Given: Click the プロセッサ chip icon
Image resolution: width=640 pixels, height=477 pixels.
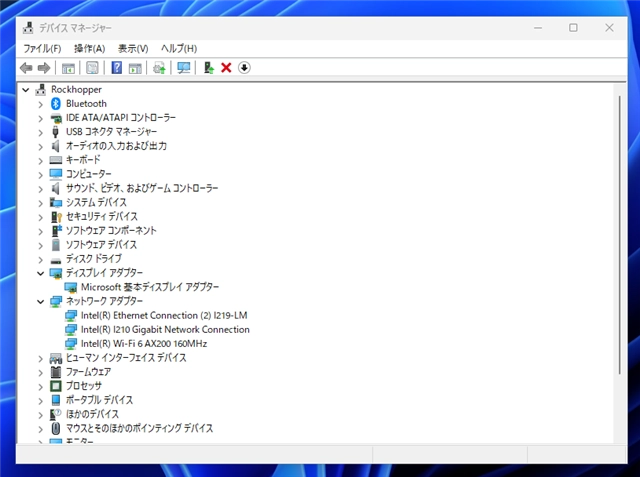Looking at the screenshot, I should 56,386.
